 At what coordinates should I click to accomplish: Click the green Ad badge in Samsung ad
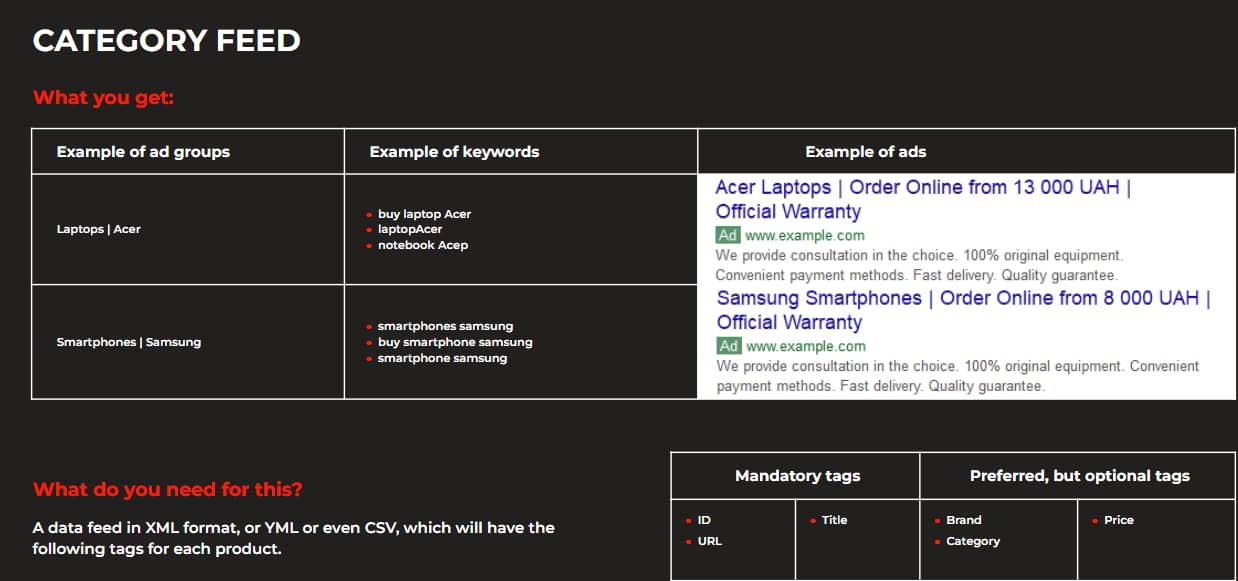pyautogui.click(x=728, y=346)
